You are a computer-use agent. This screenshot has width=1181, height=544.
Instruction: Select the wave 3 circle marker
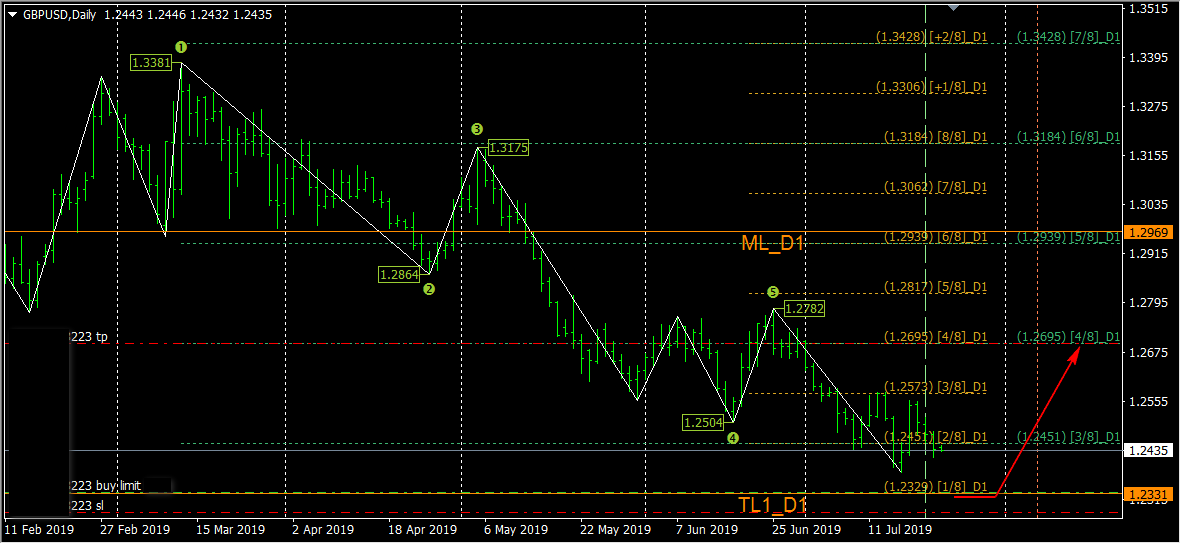pos(477,129)
